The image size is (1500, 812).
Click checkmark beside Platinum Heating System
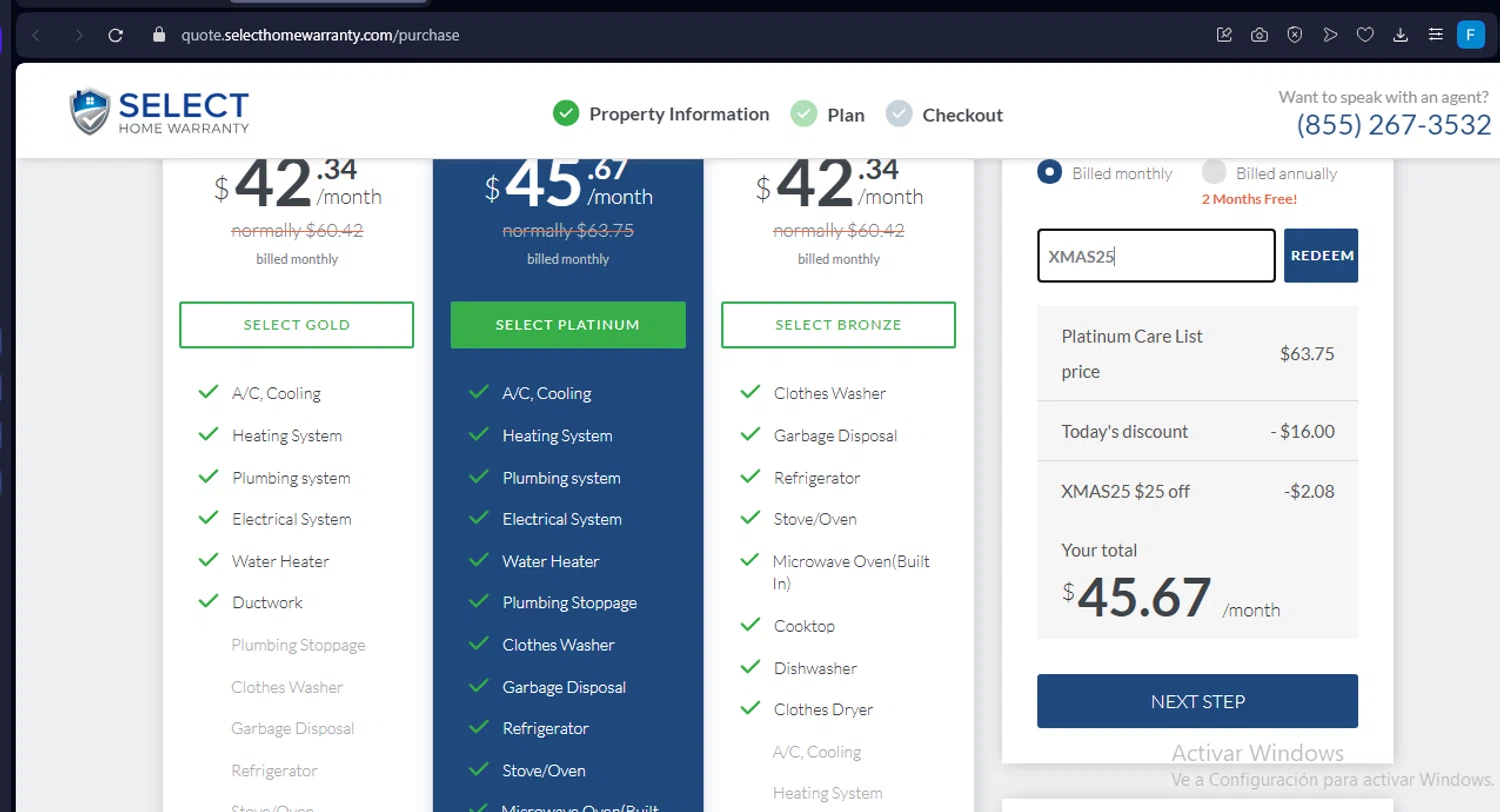click(x=479, y=434)
